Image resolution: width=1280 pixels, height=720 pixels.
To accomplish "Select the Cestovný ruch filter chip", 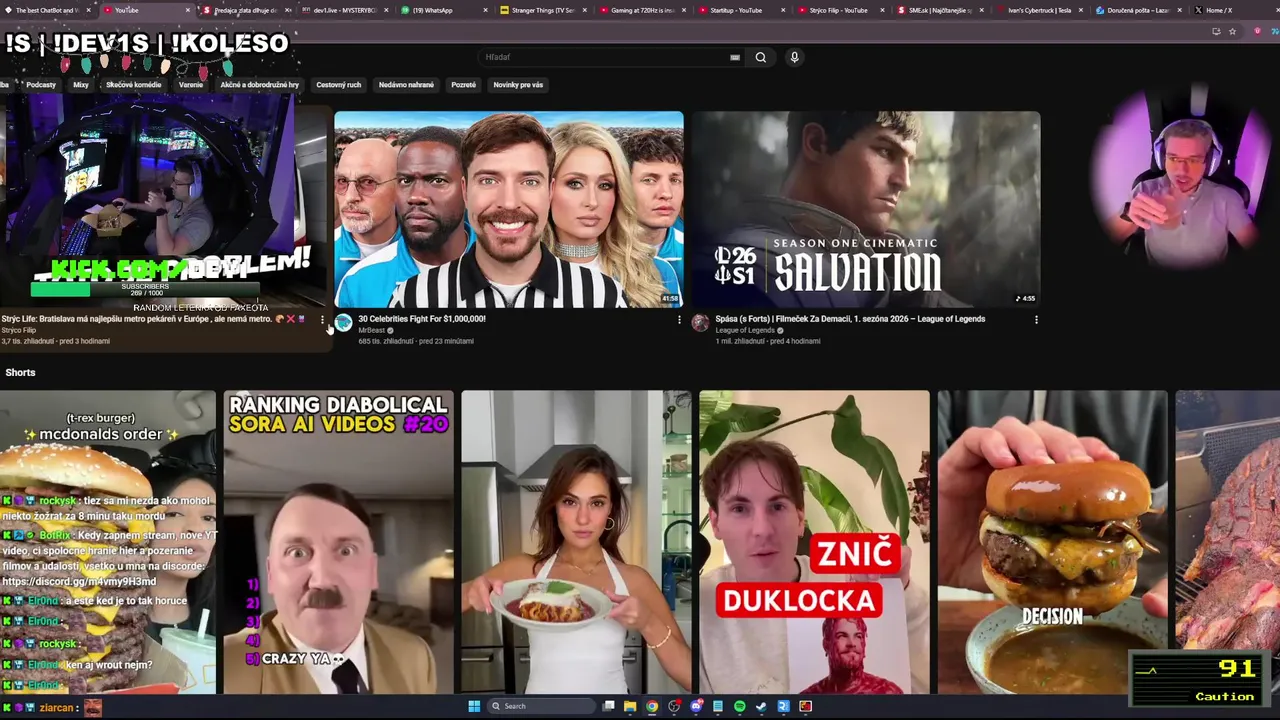I will coord(338,85).
